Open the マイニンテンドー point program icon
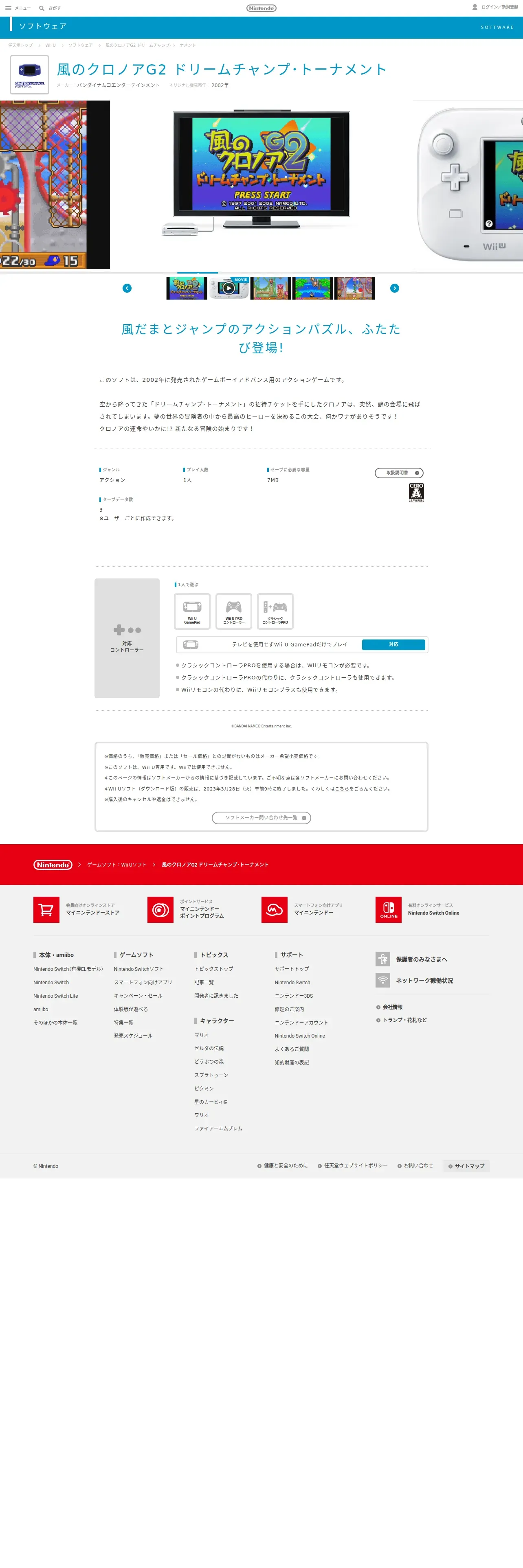 [160, 909]
